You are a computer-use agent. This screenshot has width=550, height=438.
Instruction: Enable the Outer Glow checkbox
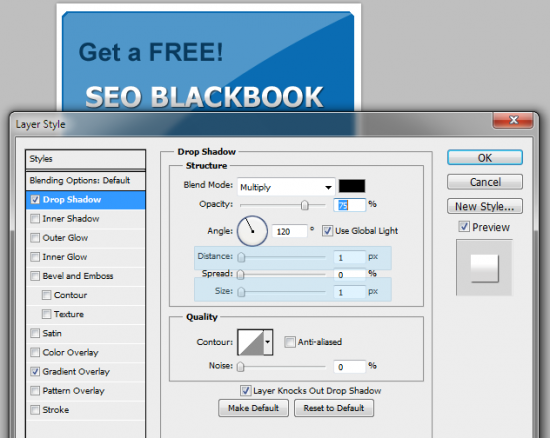point(35,238)
